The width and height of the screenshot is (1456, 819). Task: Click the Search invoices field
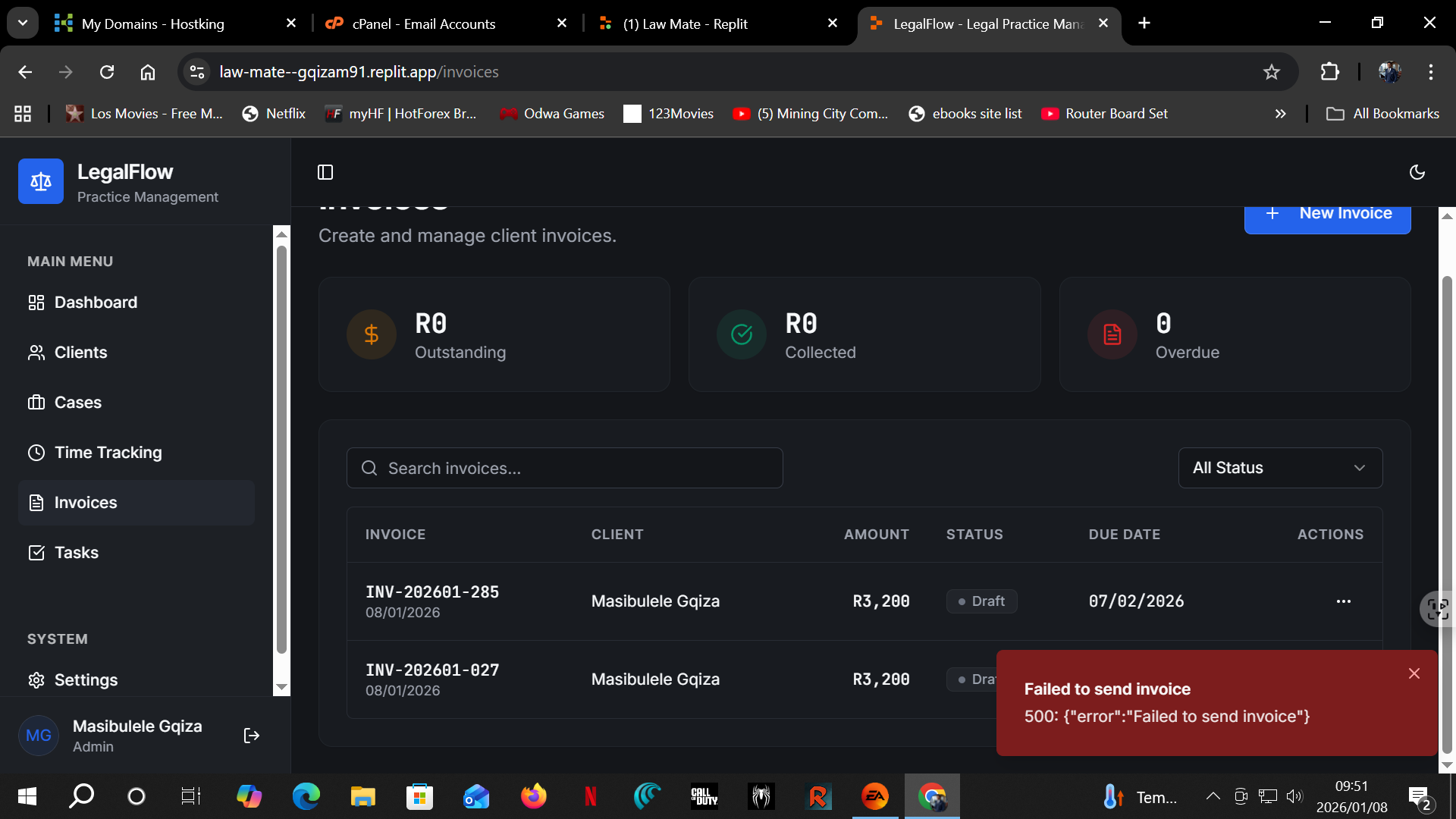[565, 468]
